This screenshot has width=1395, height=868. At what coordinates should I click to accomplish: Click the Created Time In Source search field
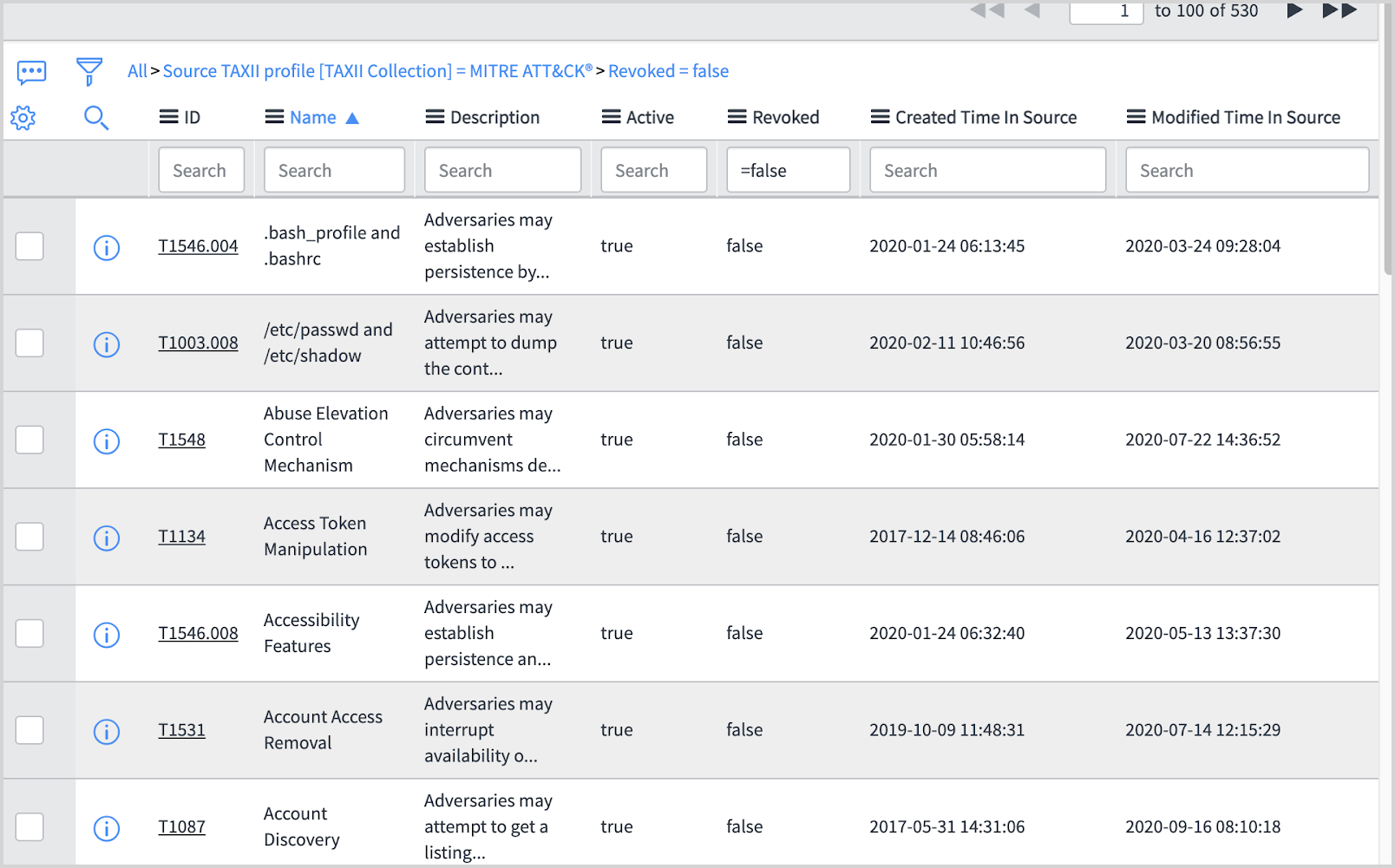point(987,170)
